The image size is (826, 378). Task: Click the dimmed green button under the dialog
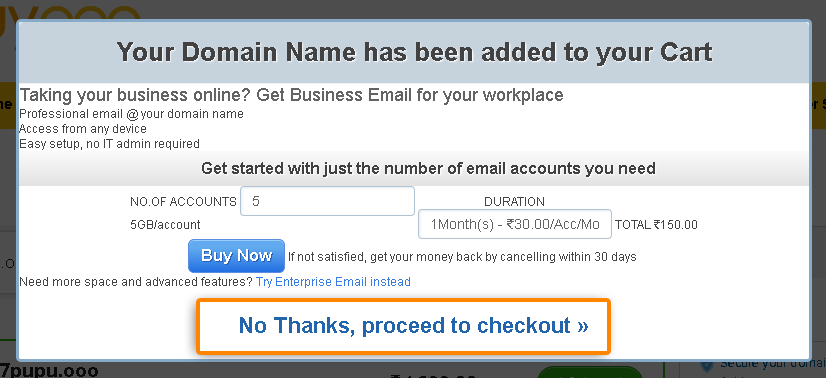590,372
